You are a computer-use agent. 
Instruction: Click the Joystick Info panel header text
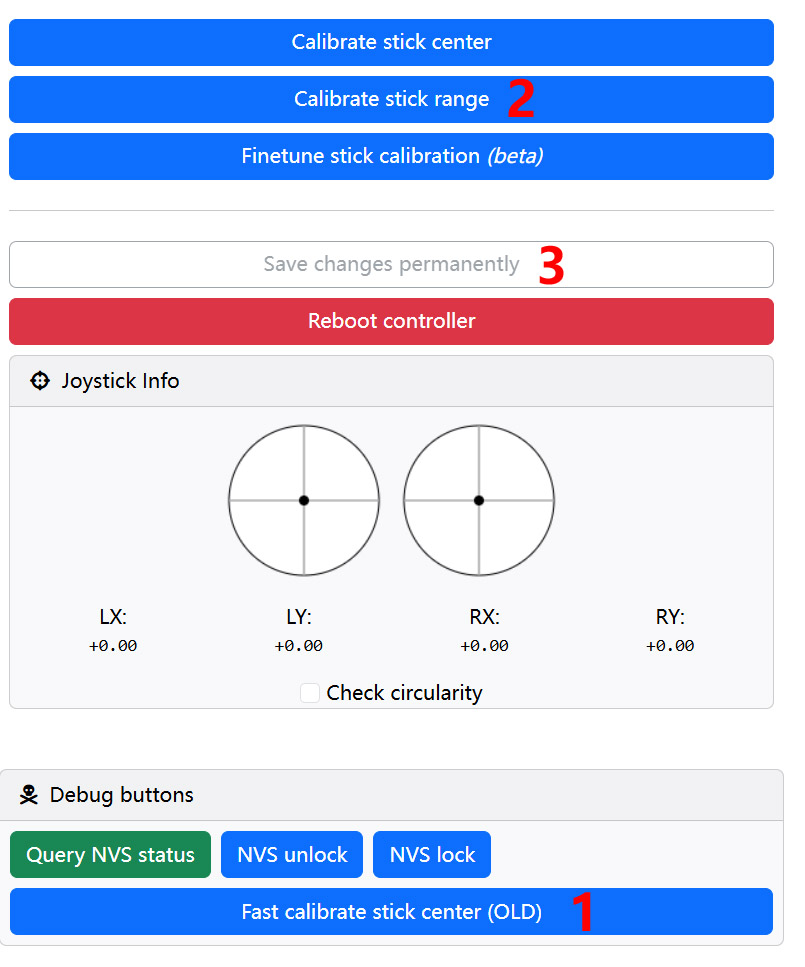[120, 381]
